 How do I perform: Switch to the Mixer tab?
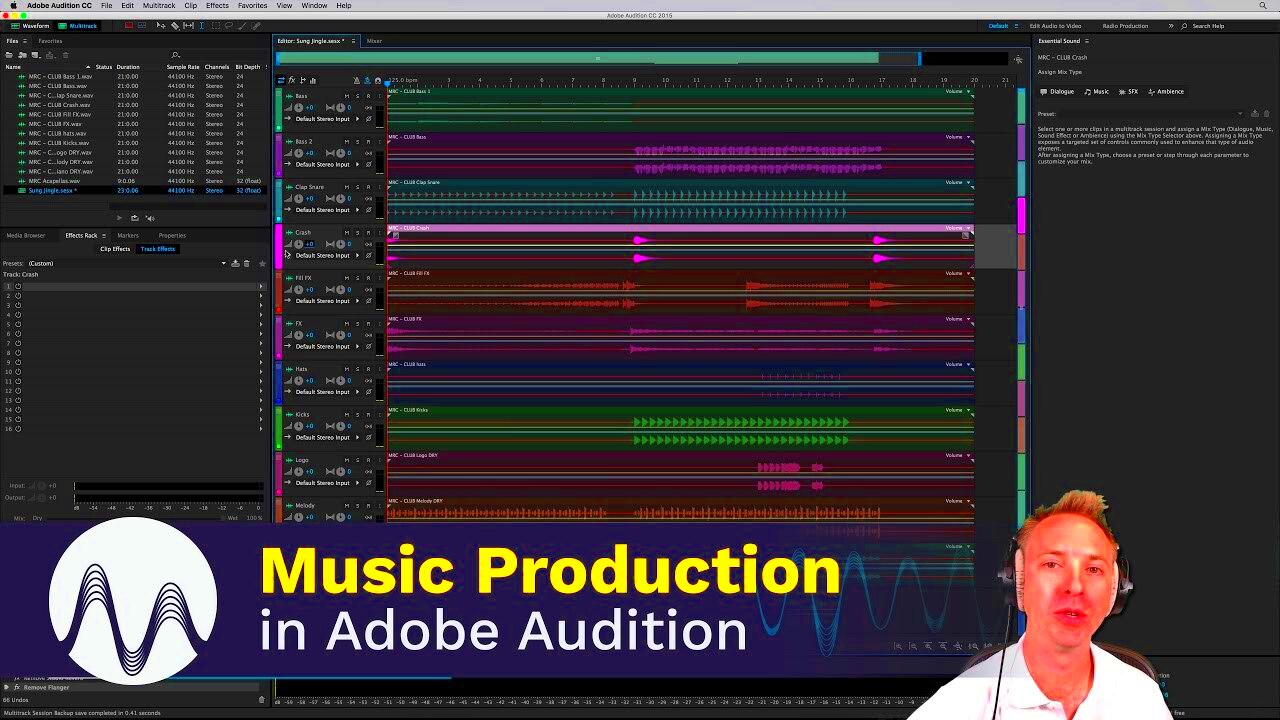point(374,41)
